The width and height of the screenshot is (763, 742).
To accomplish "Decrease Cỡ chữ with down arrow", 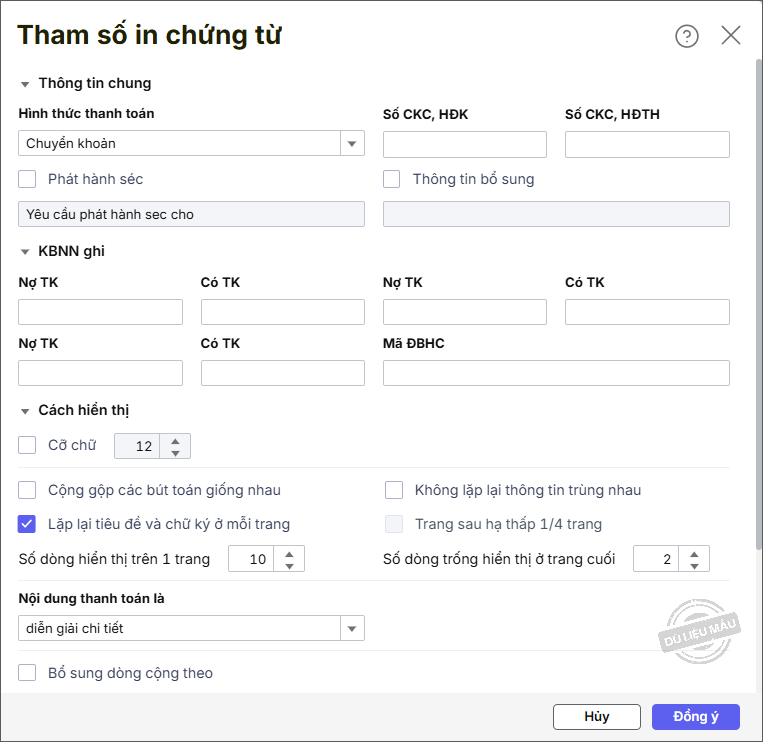I will point(176,453).
